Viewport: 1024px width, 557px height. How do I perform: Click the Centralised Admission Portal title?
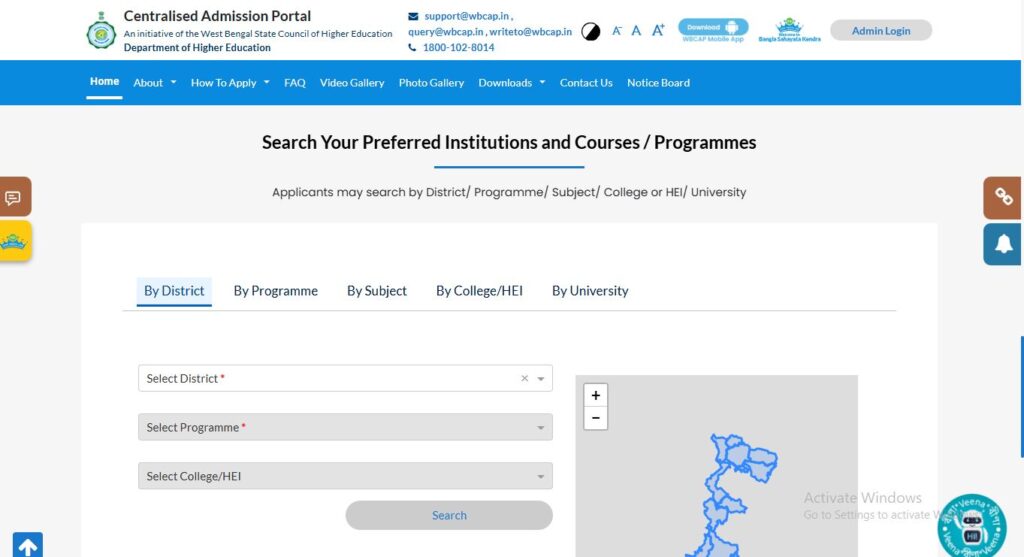217,16
